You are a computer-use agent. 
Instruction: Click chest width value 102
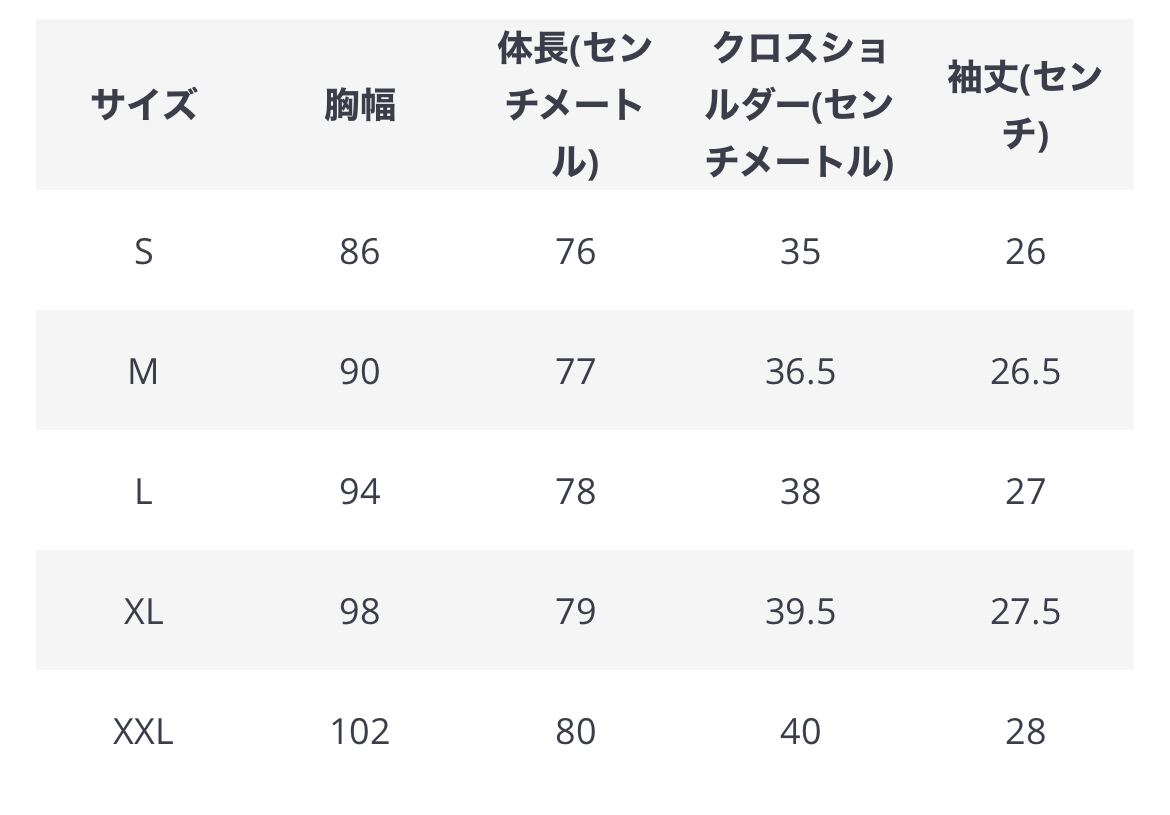click(360, 731)
